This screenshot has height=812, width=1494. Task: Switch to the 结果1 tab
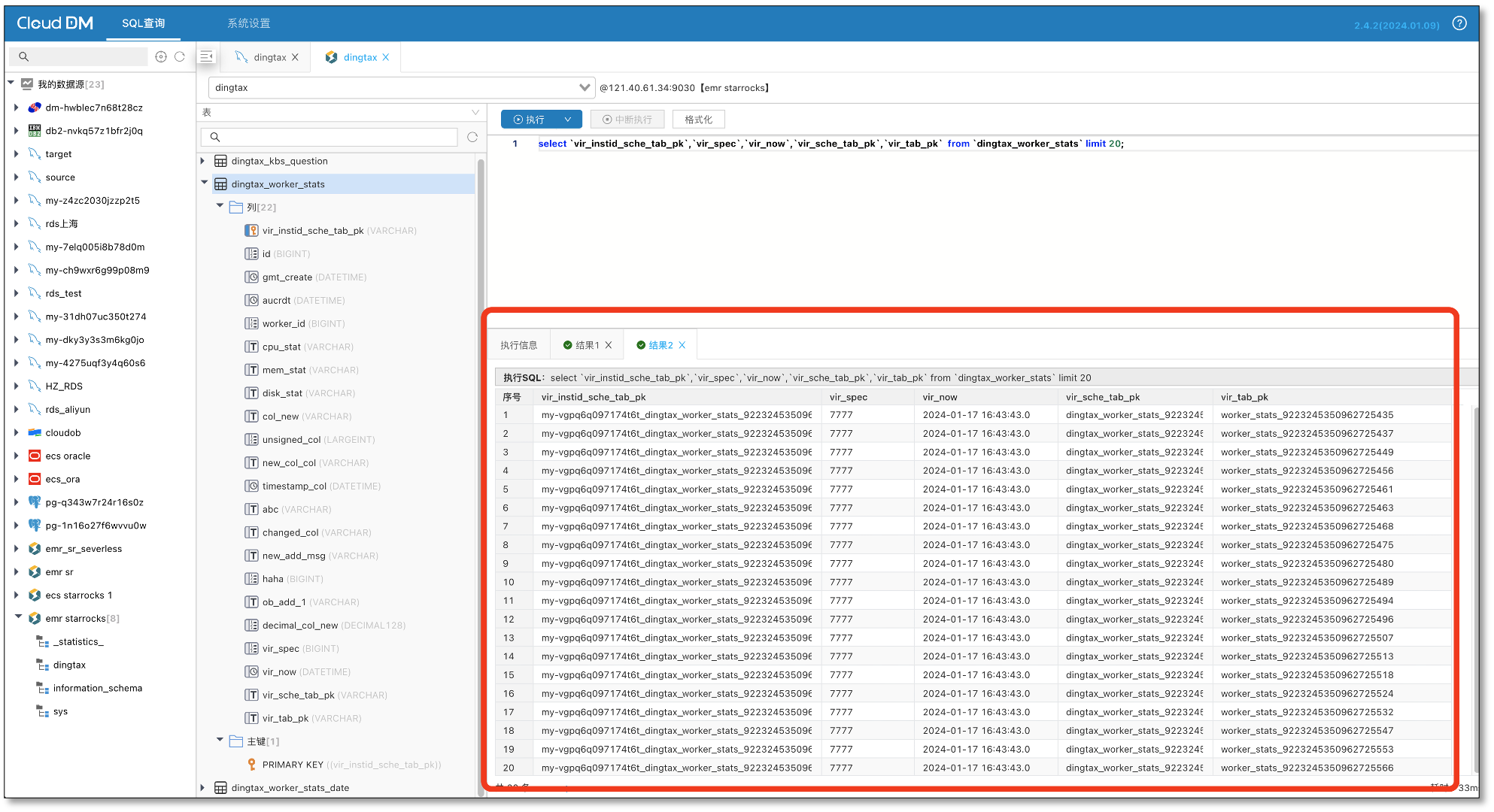tap(588, 345)
